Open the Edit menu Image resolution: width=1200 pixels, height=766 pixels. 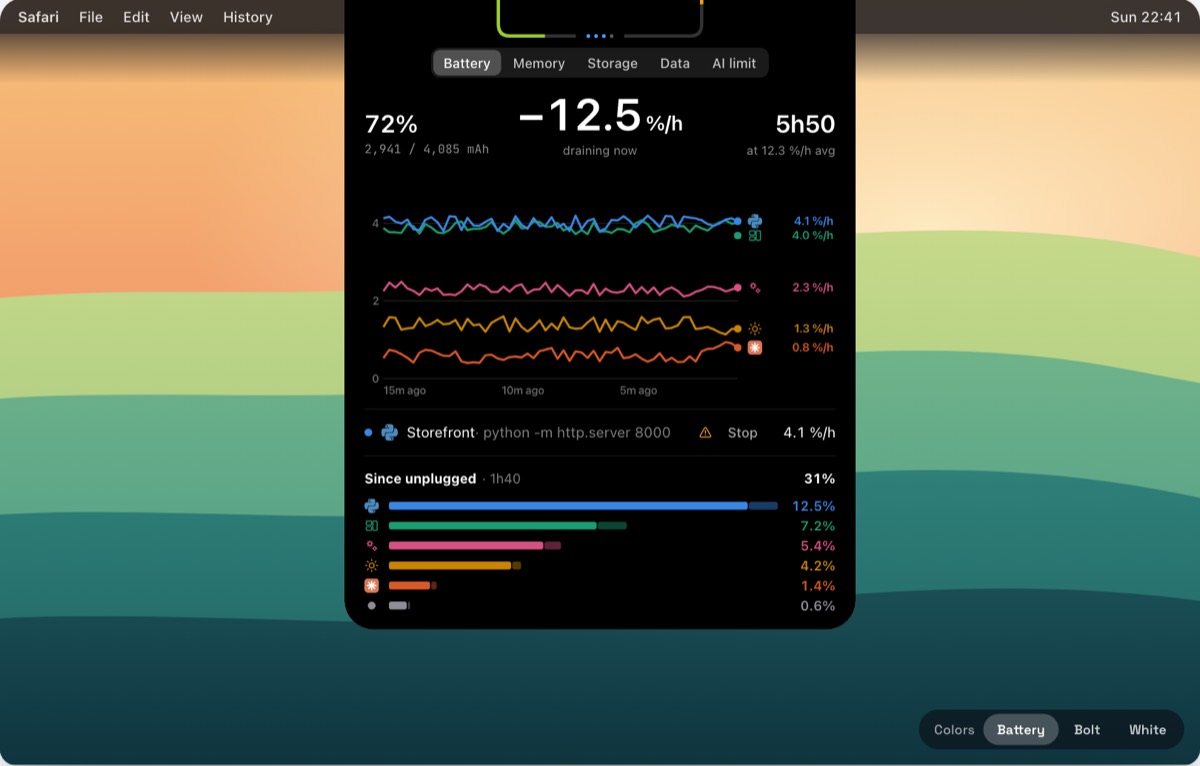136,17
